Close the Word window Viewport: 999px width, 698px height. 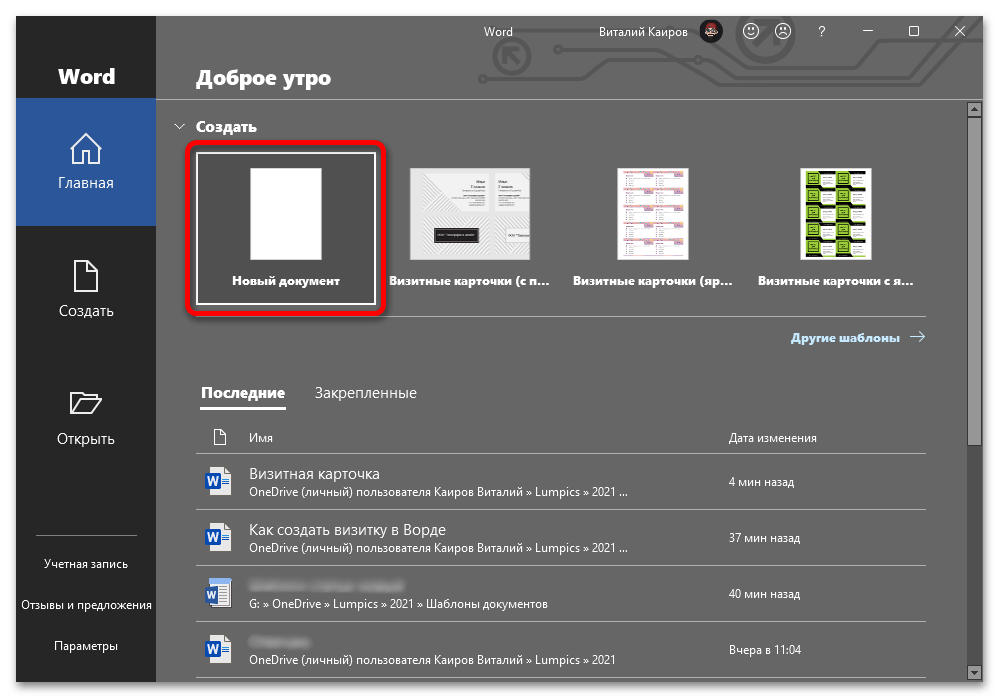click(x=959, y=31)
